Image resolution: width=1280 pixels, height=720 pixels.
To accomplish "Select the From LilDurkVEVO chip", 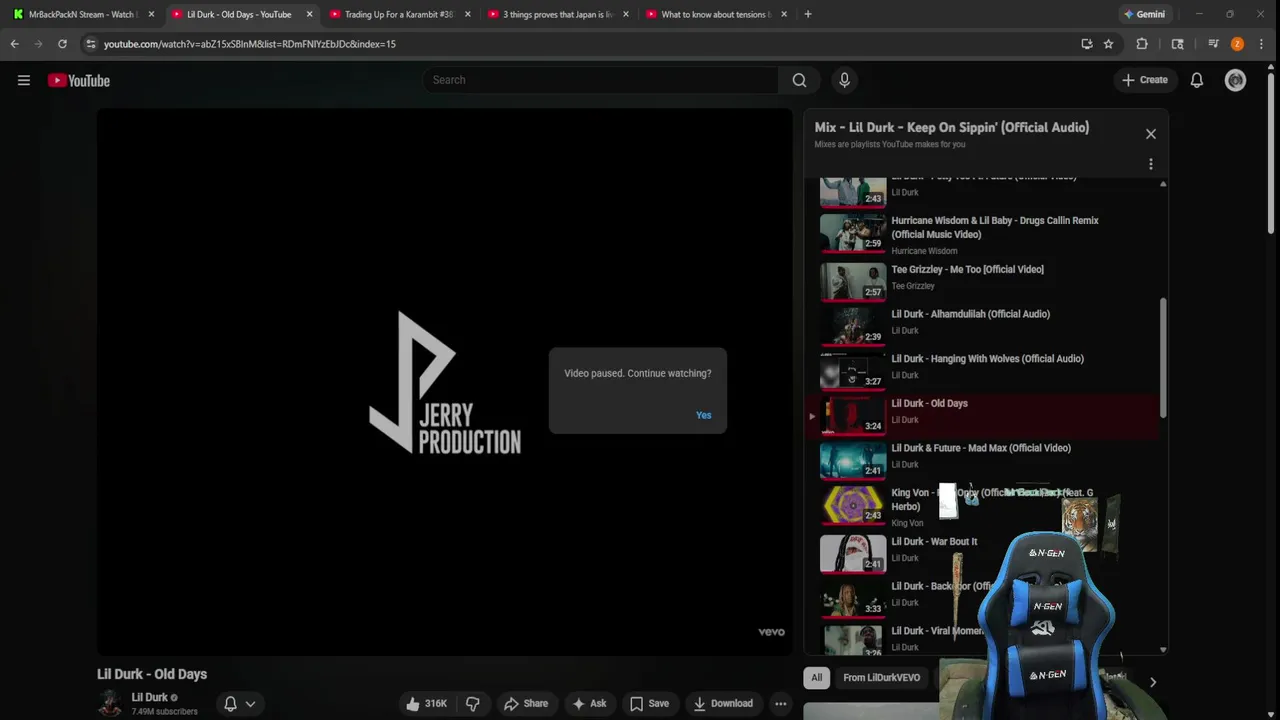I will click(881, 677).
